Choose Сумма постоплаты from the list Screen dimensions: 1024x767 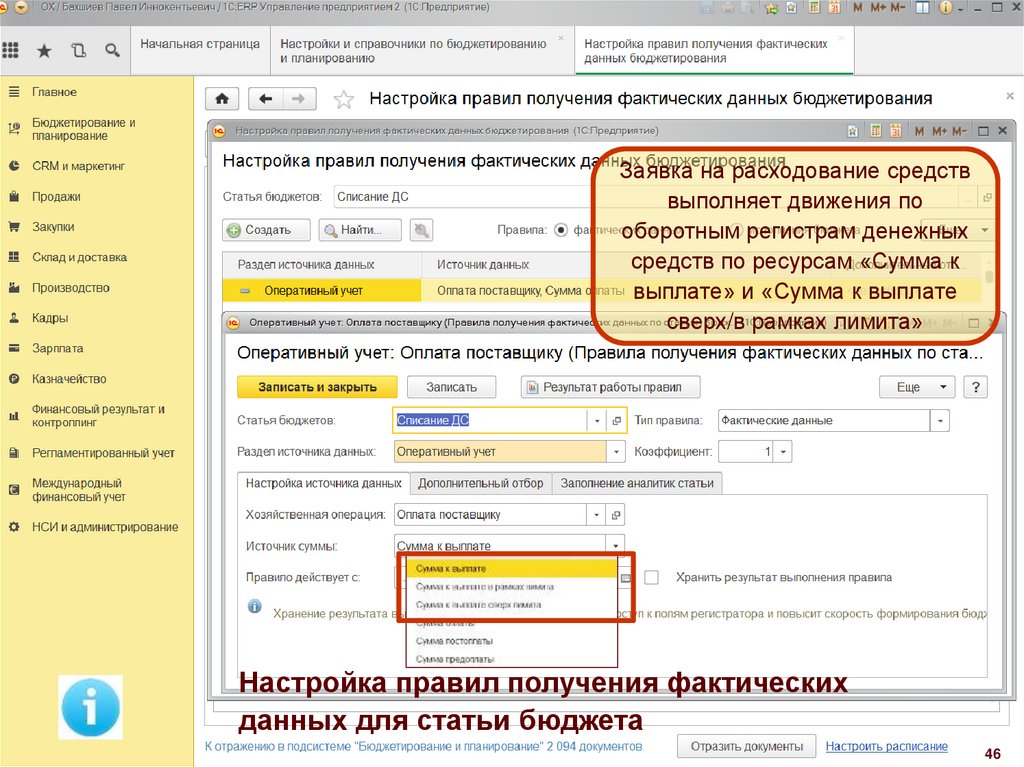452,640
